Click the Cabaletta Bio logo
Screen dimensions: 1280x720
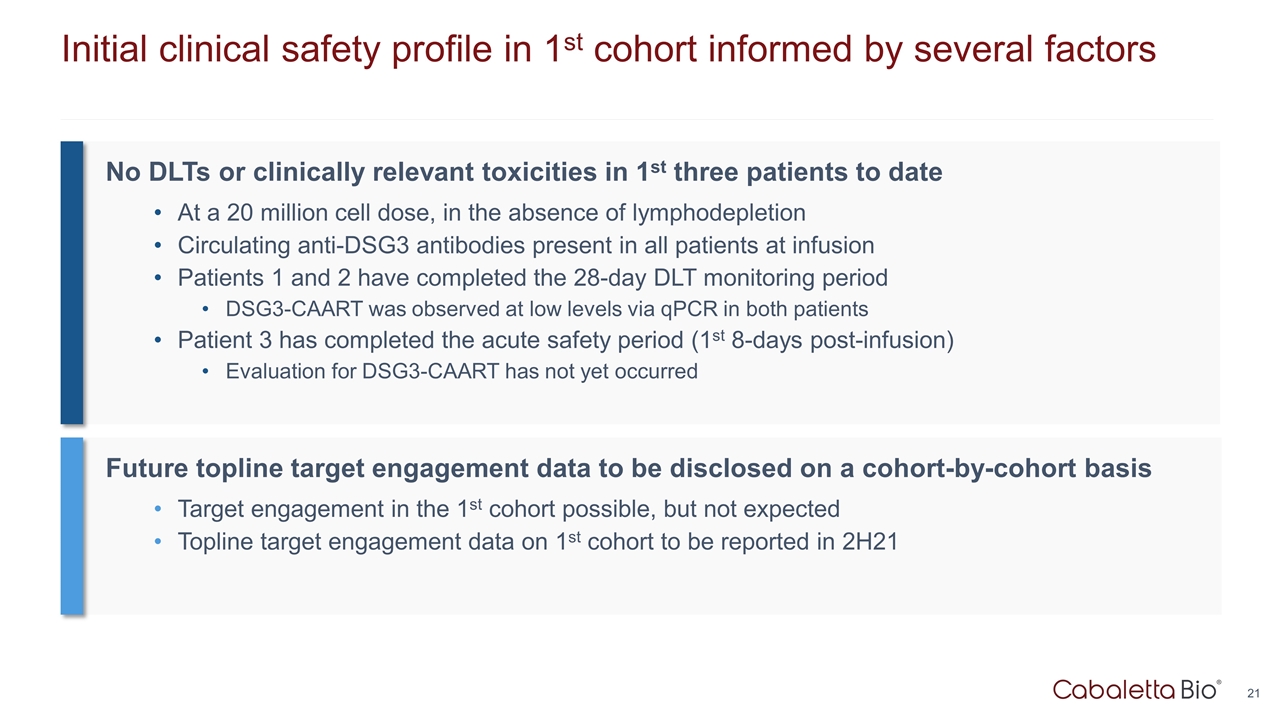1137,689
